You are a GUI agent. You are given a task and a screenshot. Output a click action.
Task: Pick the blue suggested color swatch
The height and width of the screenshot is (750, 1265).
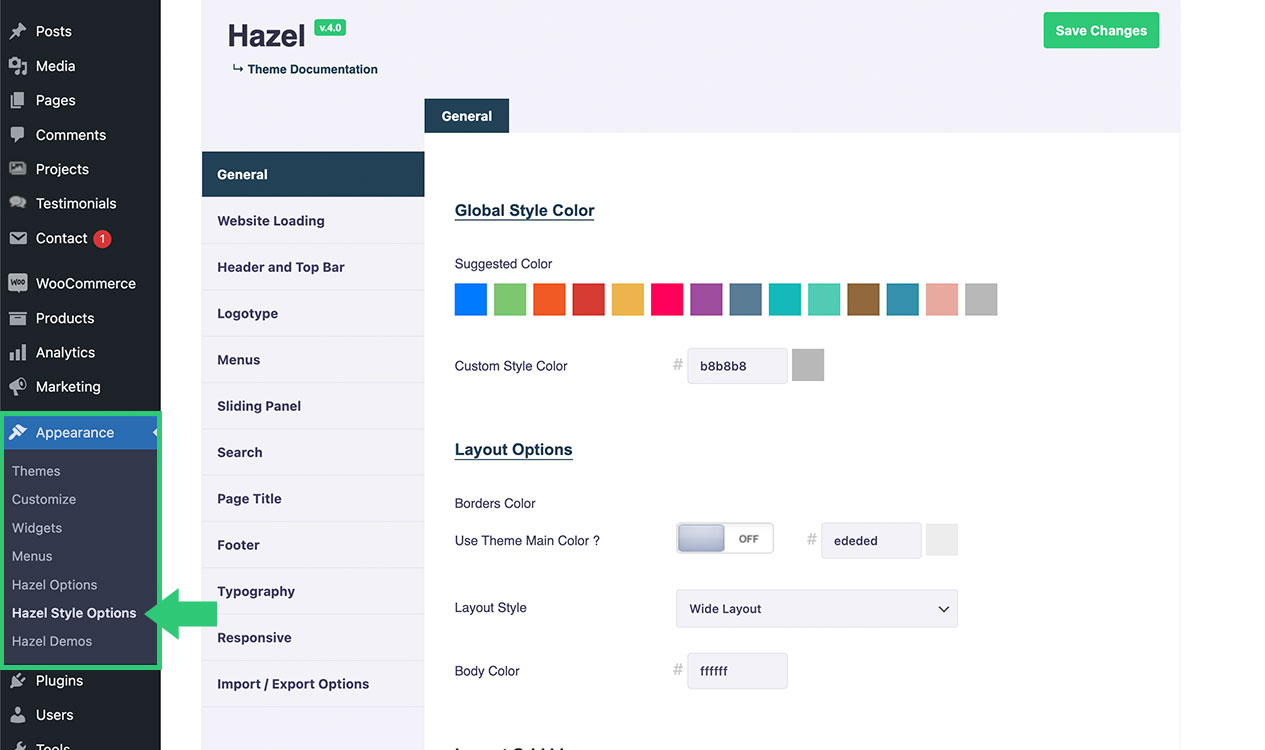click(x=471, y=300)
